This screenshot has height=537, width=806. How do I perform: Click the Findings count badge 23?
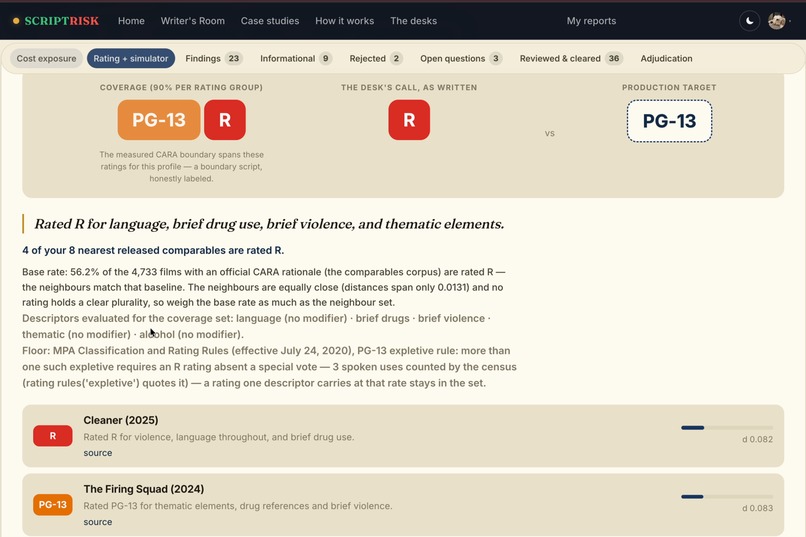pyautogui.click(x=234, y=59)
